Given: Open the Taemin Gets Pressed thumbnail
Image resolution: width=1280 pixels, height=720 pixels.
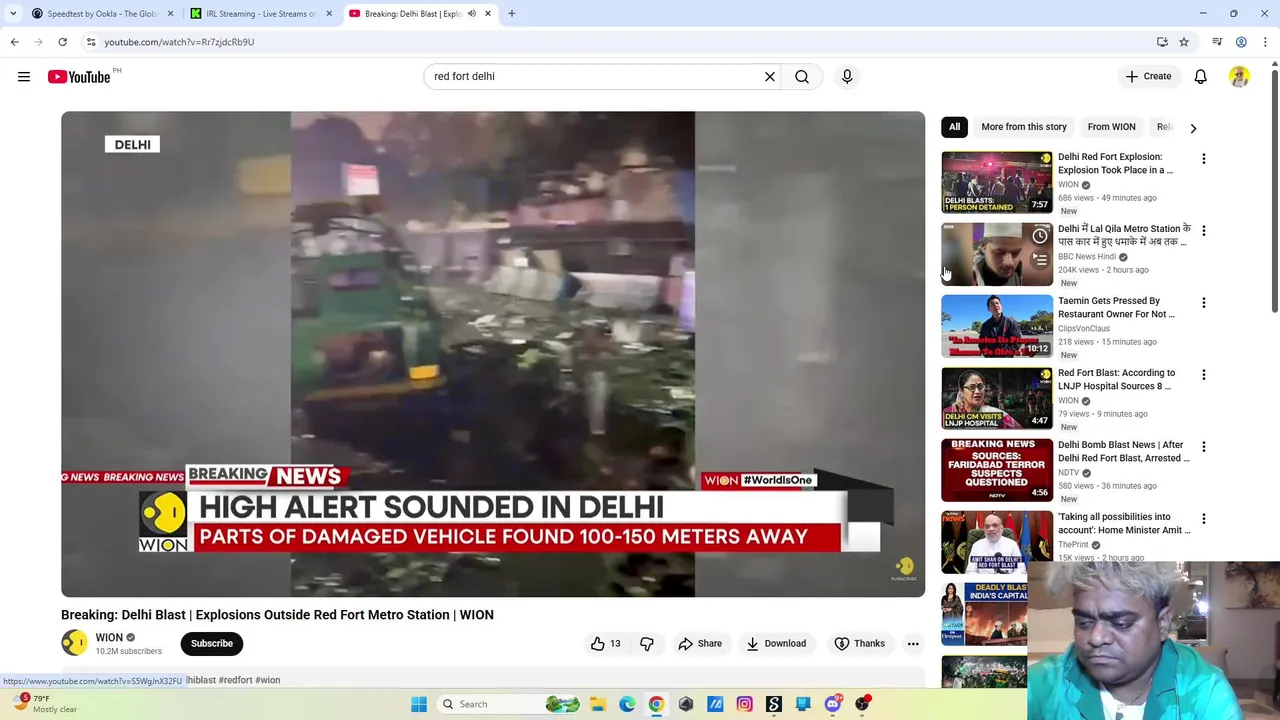Looking at the screenshot, I should (x=997, y=326).
